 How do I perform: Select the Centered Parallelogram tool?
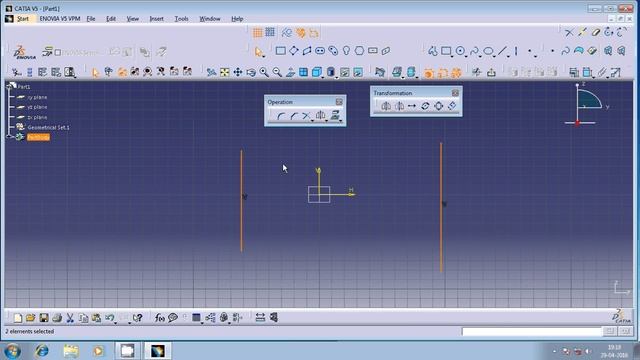pyautogui.click(x=386, y=51)
